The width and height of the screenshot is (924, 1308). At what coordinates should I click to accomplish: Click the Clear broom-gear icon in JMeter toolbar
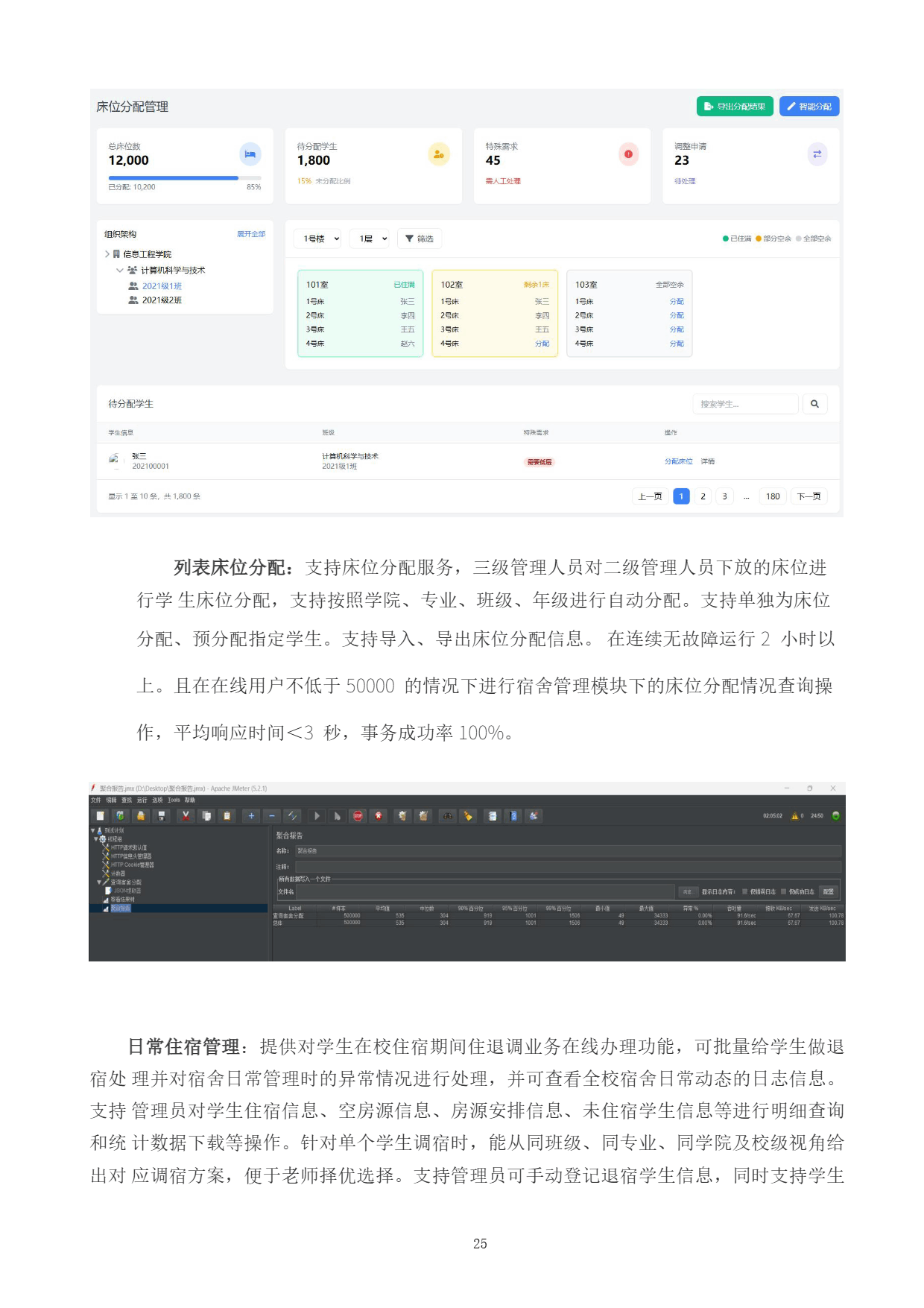[402, 815]
